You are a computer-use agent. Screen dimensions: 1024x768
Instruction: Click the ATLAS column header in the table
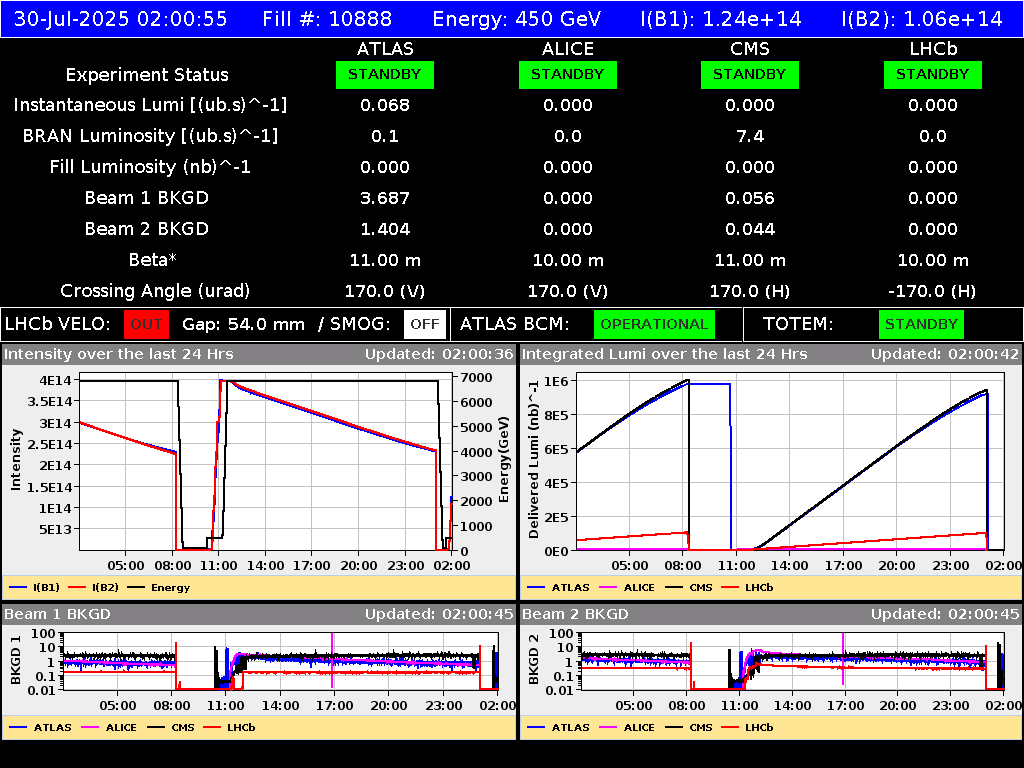385,49
